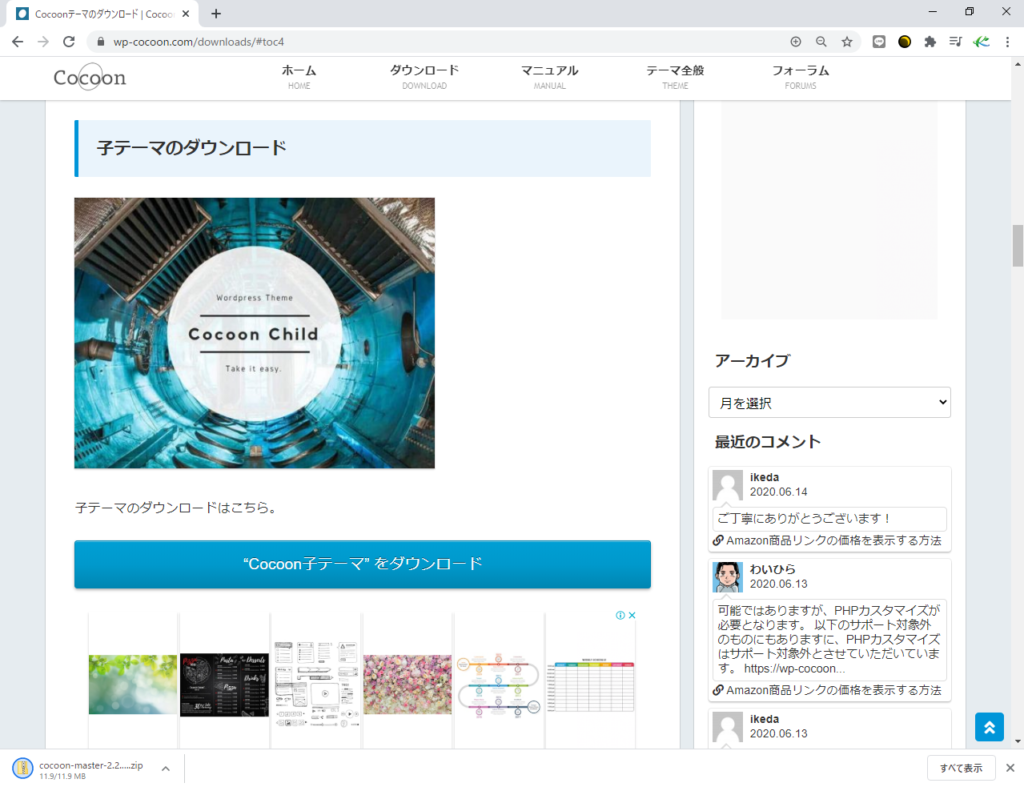Screen dimensions: 1024x787
Task: Click the Cocoon site logo
Action: [89, 77]
